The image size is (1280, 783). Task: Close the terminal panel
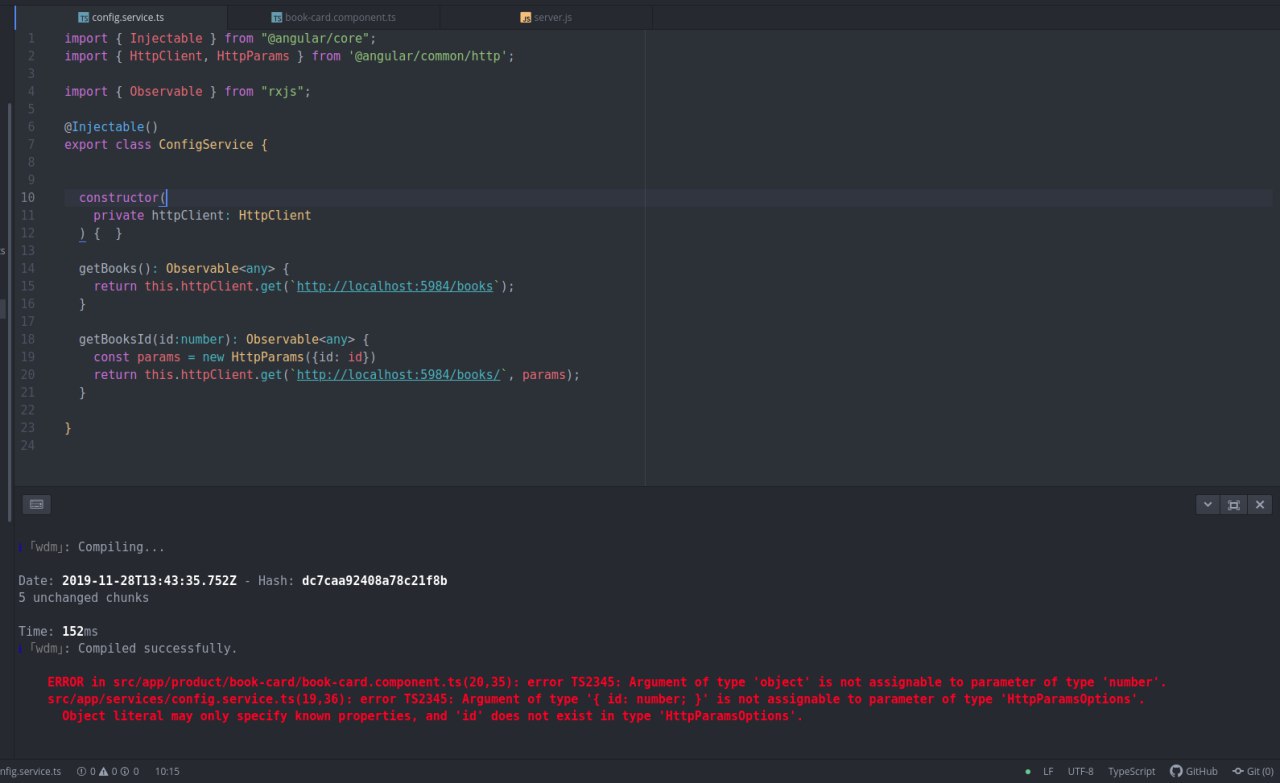tap(1260, 505)
